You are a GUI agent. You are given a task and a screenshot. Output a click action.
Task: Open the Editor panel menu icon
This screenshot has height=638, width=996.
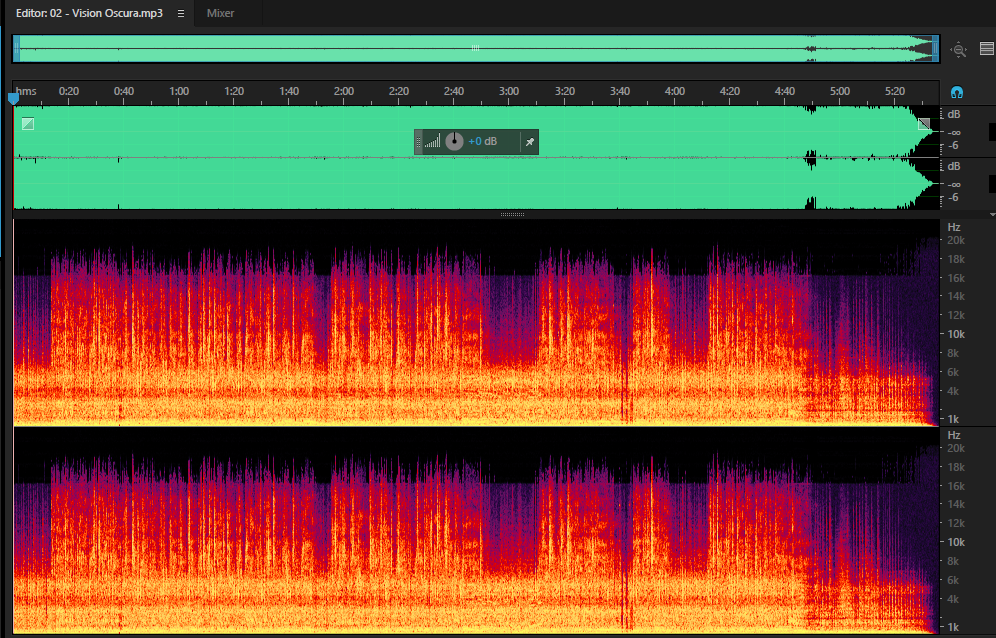[181, 13]
